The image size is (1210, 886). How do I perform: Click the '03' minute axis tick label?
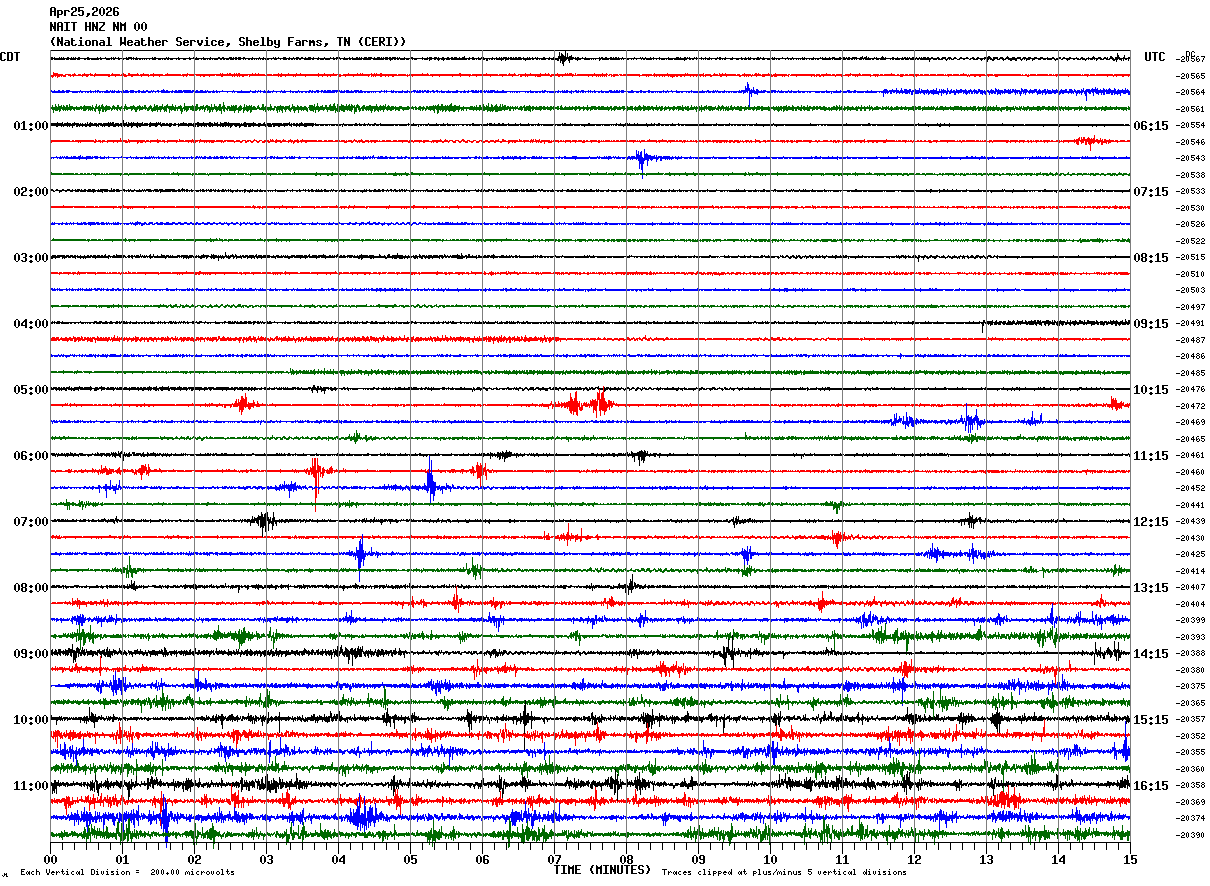click(266, 859)
